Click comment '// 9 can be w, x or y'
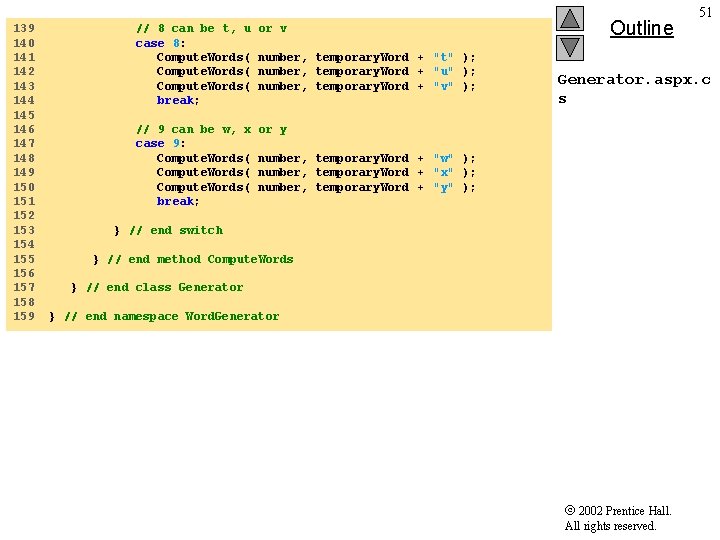Viewport: 720px width, 540px height. [212, 129]
